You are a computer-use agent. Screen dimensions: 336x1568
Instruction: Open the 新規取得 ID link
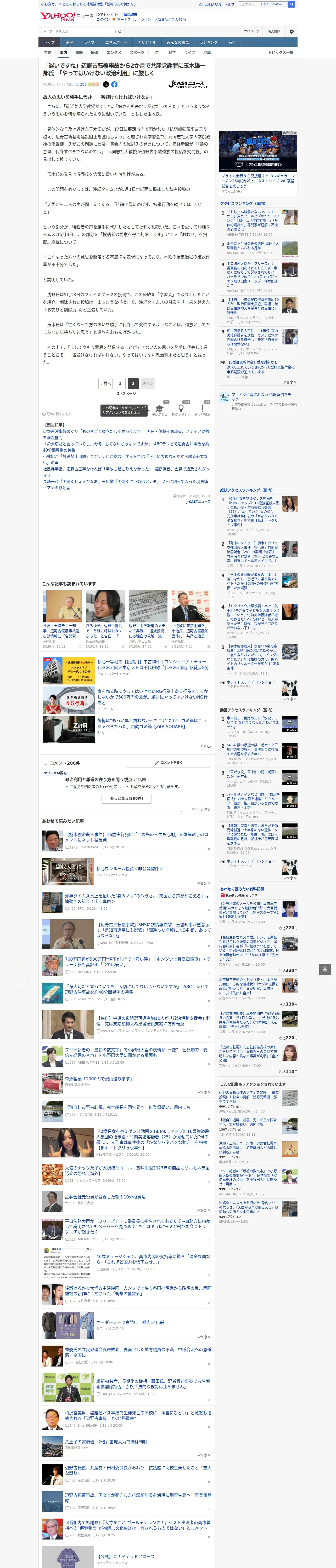131,14
